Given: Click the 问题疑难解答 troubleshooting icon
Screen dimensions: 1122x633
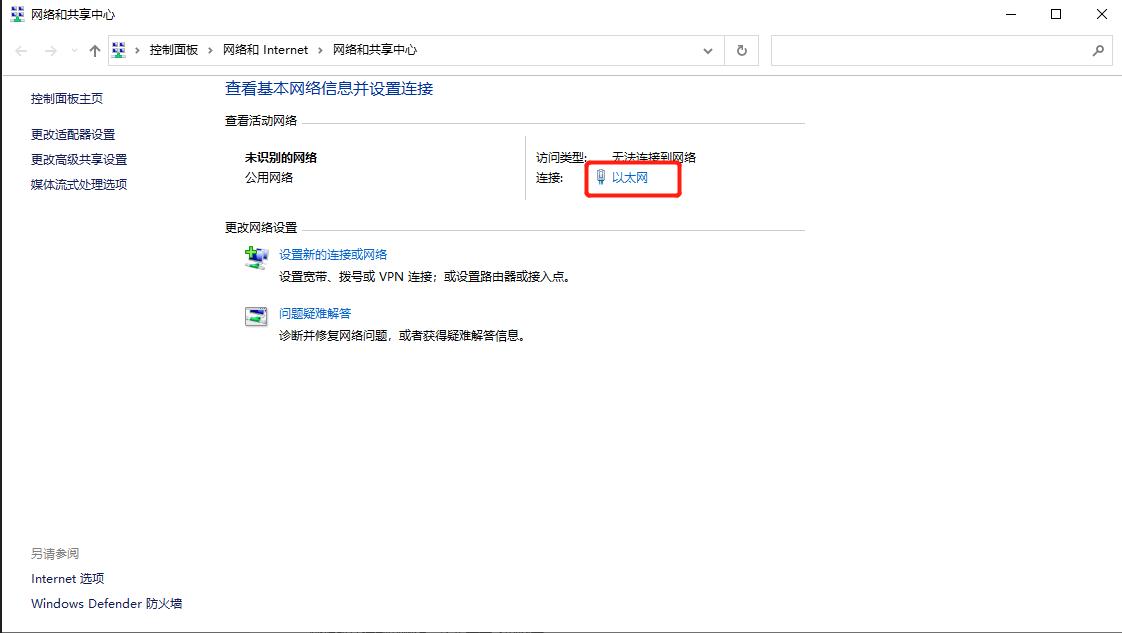Looking at the screenshot, I should [x=256, y=314].
